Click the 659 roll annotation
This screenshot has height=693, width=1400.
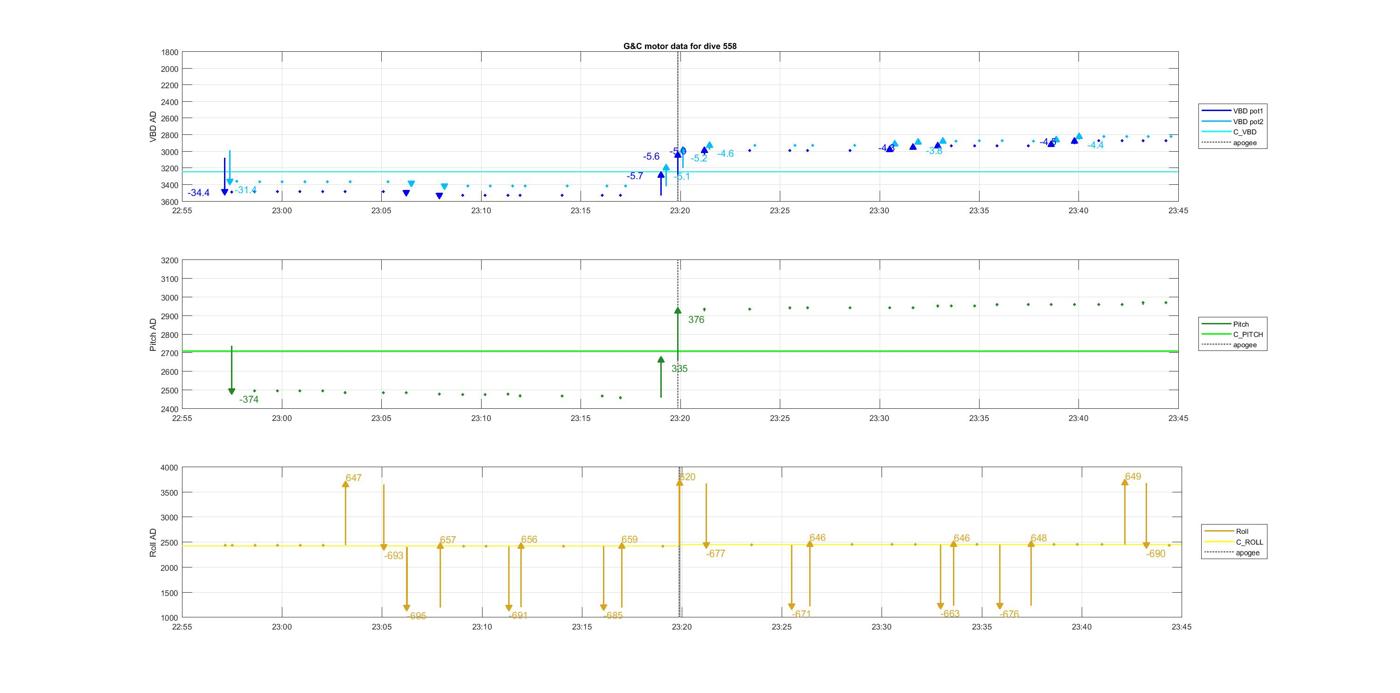coord(629,540)
